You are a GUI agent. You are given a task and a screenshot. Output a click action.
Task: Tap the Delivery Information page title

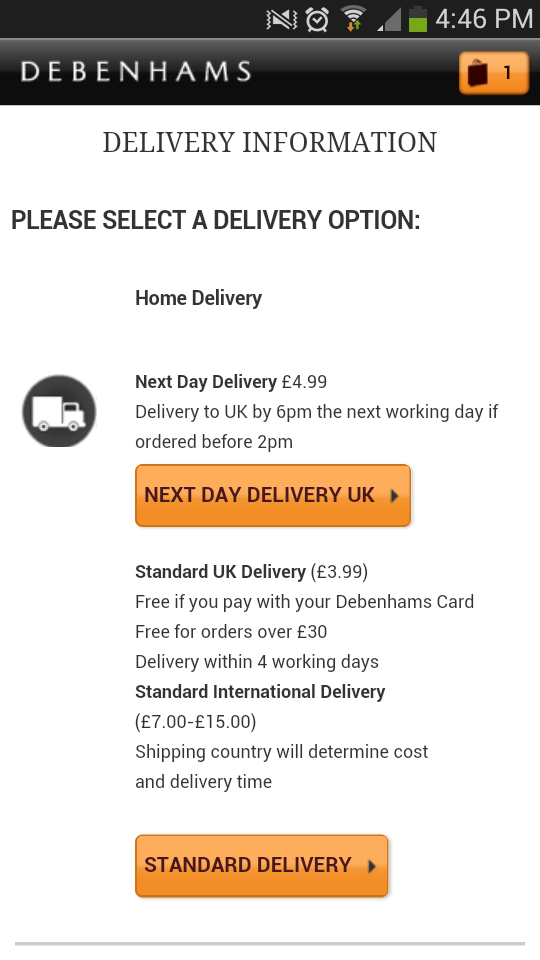tap(269, 143)
